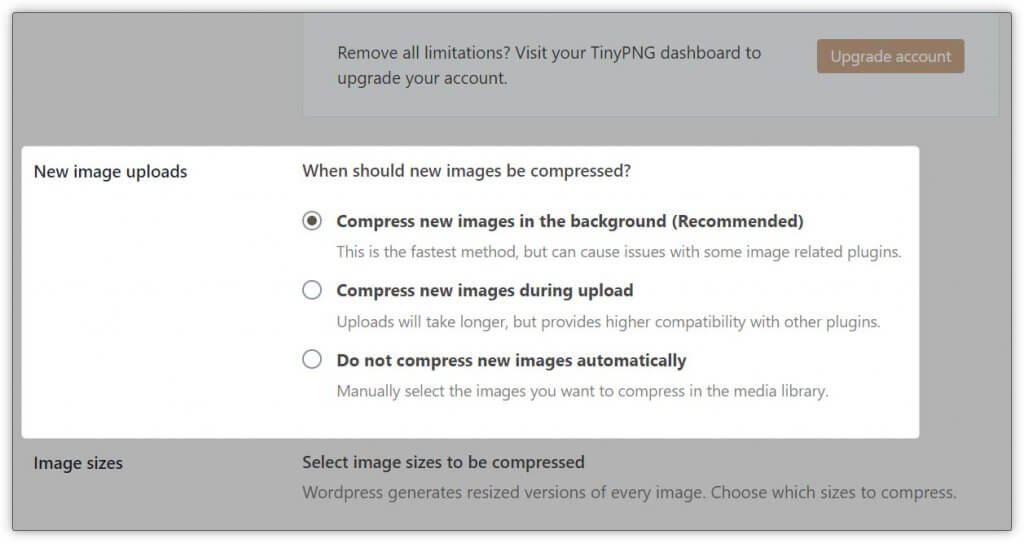The image size is (1024, 543).
Task: Click the 'Uploads will take longer' description
Action: click(607, 322)
